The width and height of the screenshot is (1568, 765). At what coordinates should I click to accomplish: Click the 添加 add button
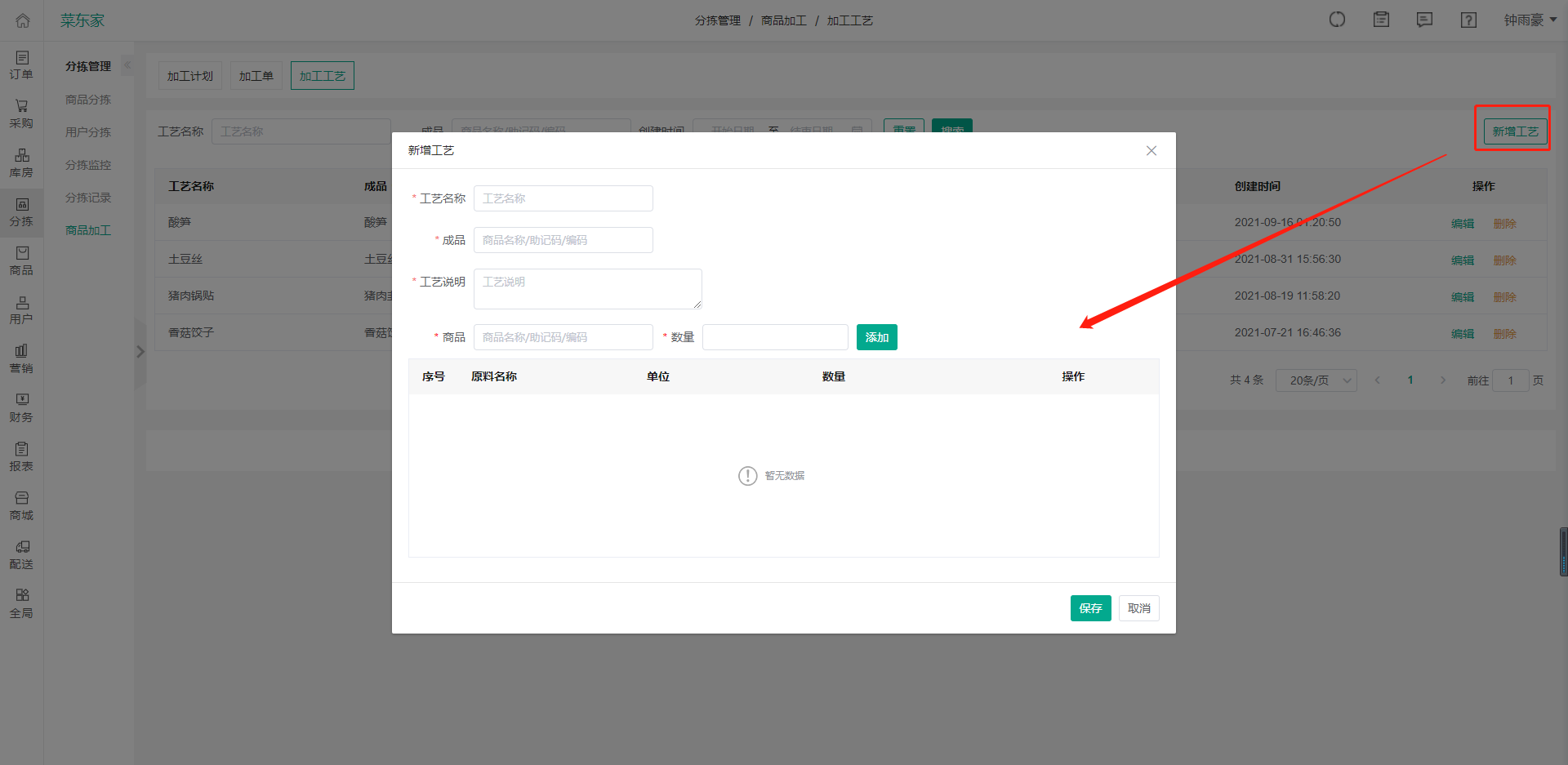point(876,337)
